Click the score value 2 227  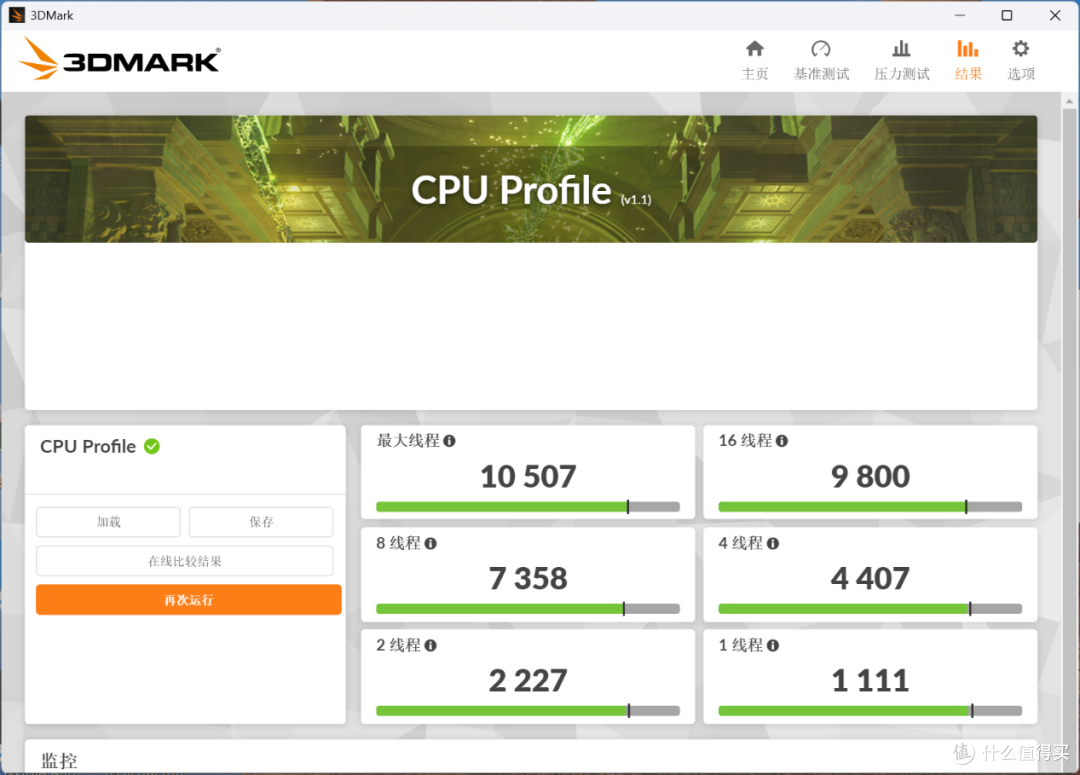(x=528, y=681)
